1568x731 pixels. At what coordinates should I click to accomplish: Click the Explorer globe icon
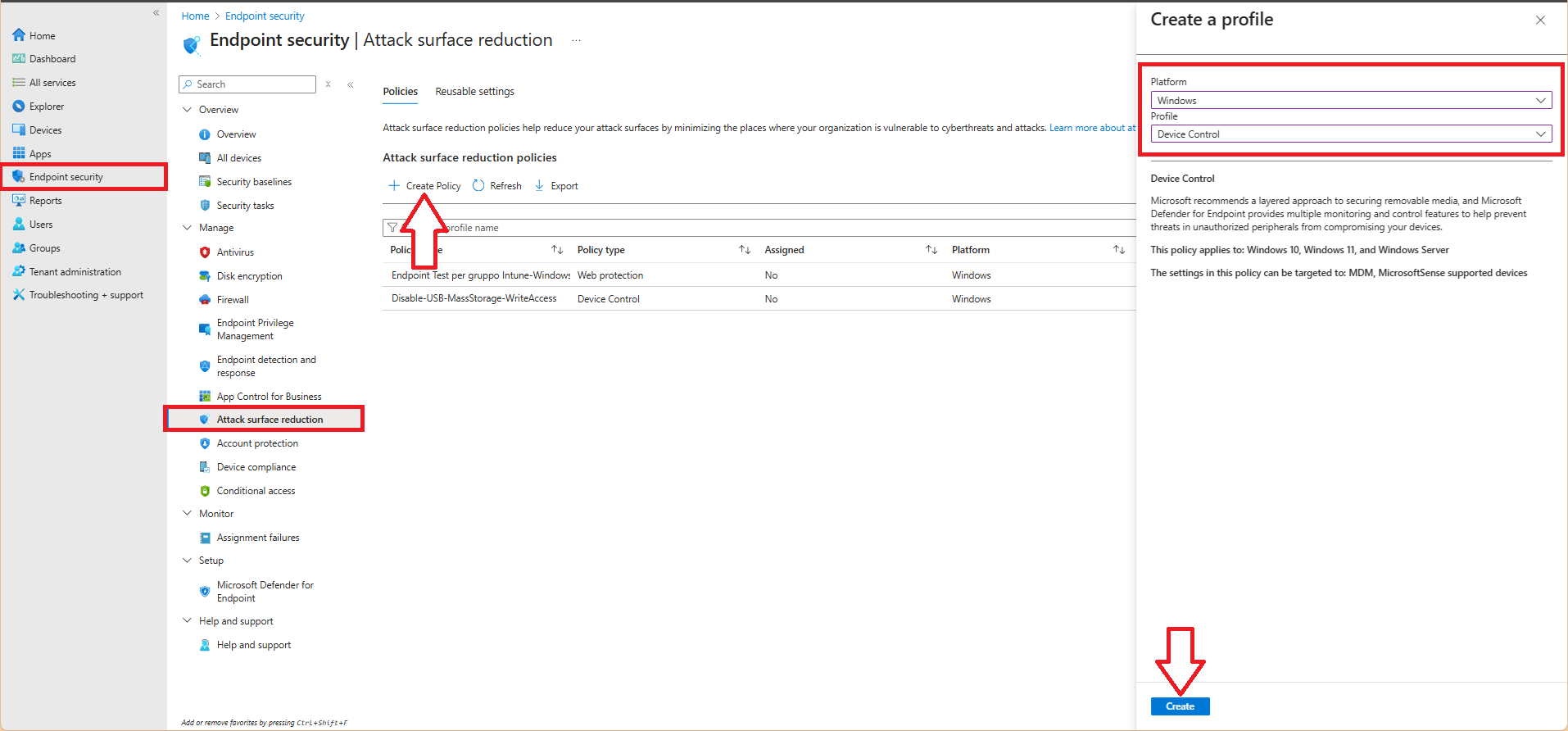tap(19, 107)
